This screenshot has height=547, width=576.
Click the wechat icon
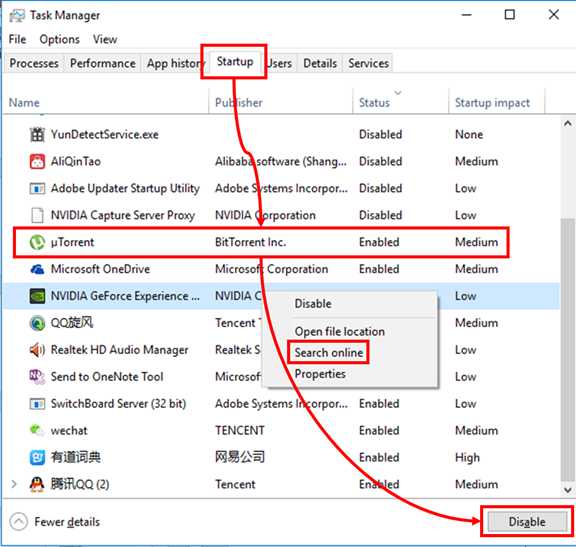(x=37, y=430)
